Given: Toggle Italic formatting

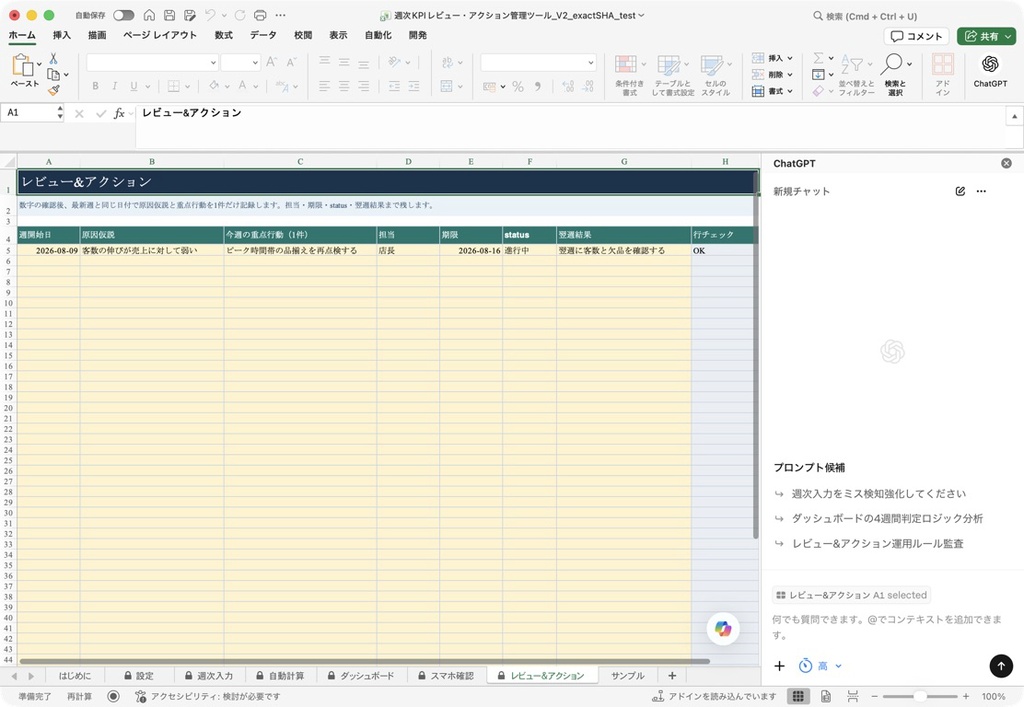Looking at the screenshot, I should click(114, 86).
